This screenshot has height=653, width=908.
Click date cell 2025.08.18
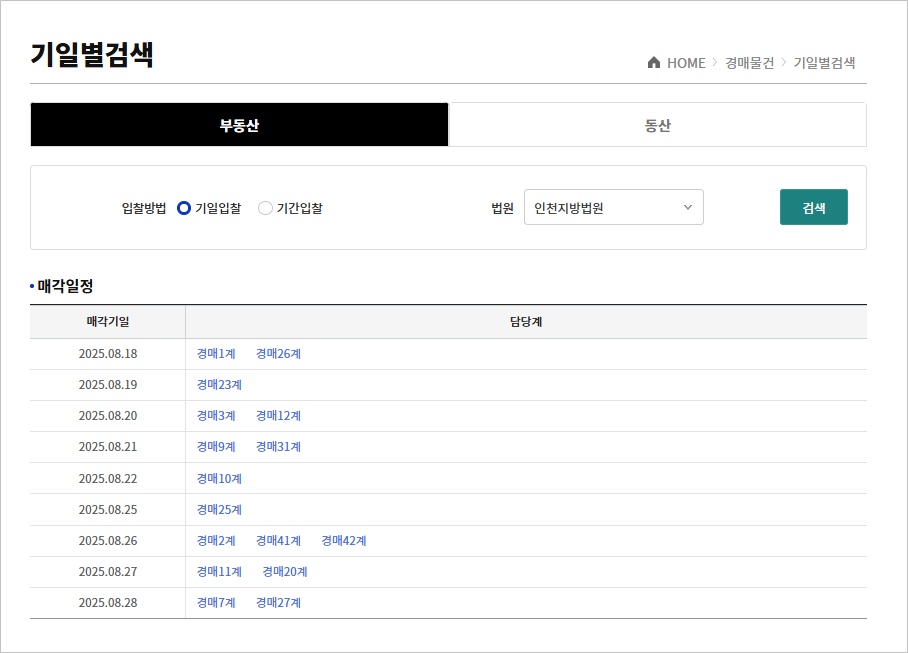pos(108,354)
